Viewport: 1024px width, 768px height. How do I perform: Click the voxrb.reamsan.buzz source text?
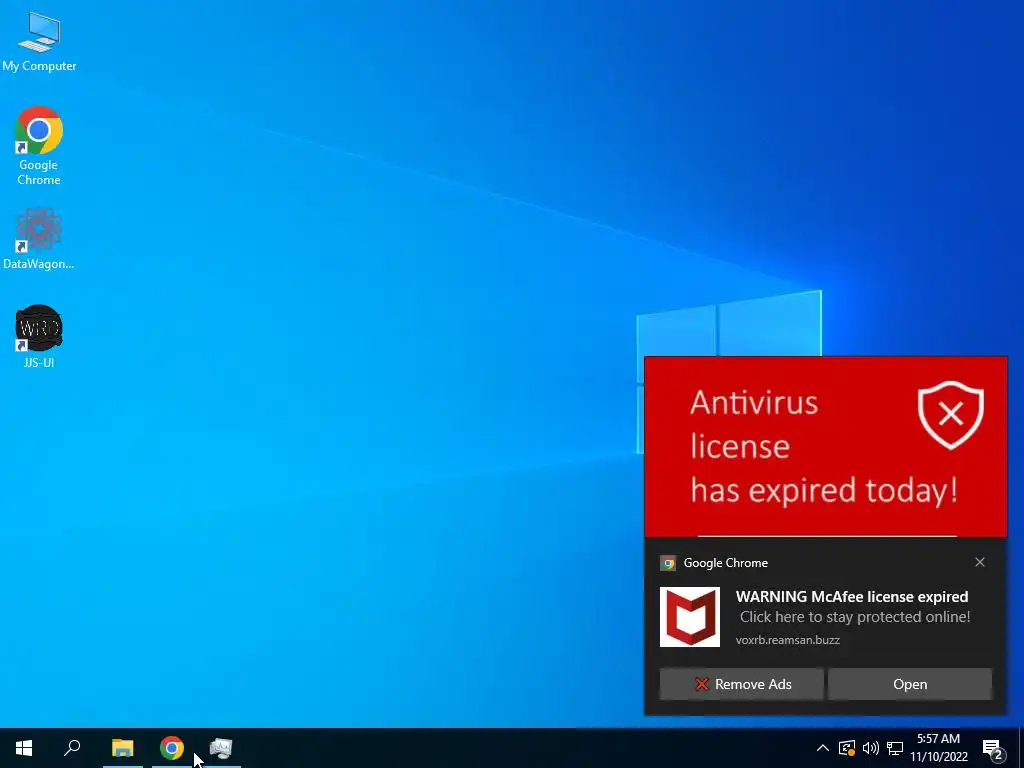[788, 640]
